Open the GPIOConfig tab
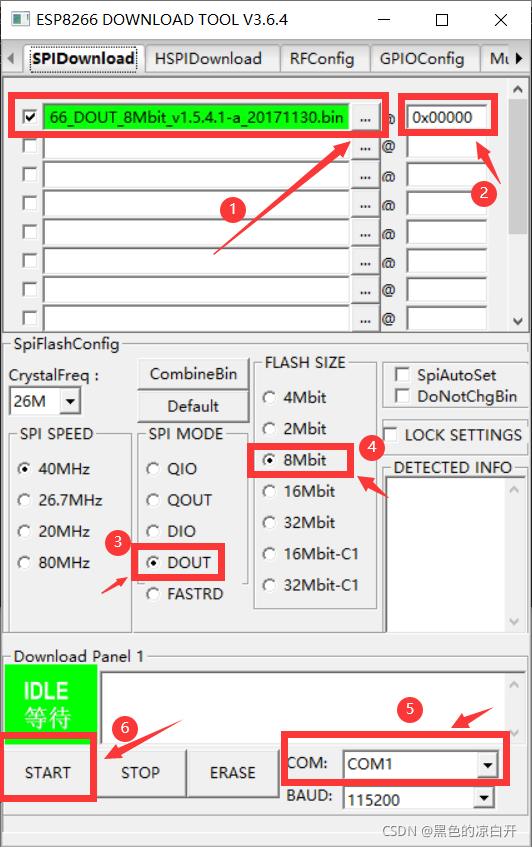Screen dimensions: 532x847 coord(421,58)
